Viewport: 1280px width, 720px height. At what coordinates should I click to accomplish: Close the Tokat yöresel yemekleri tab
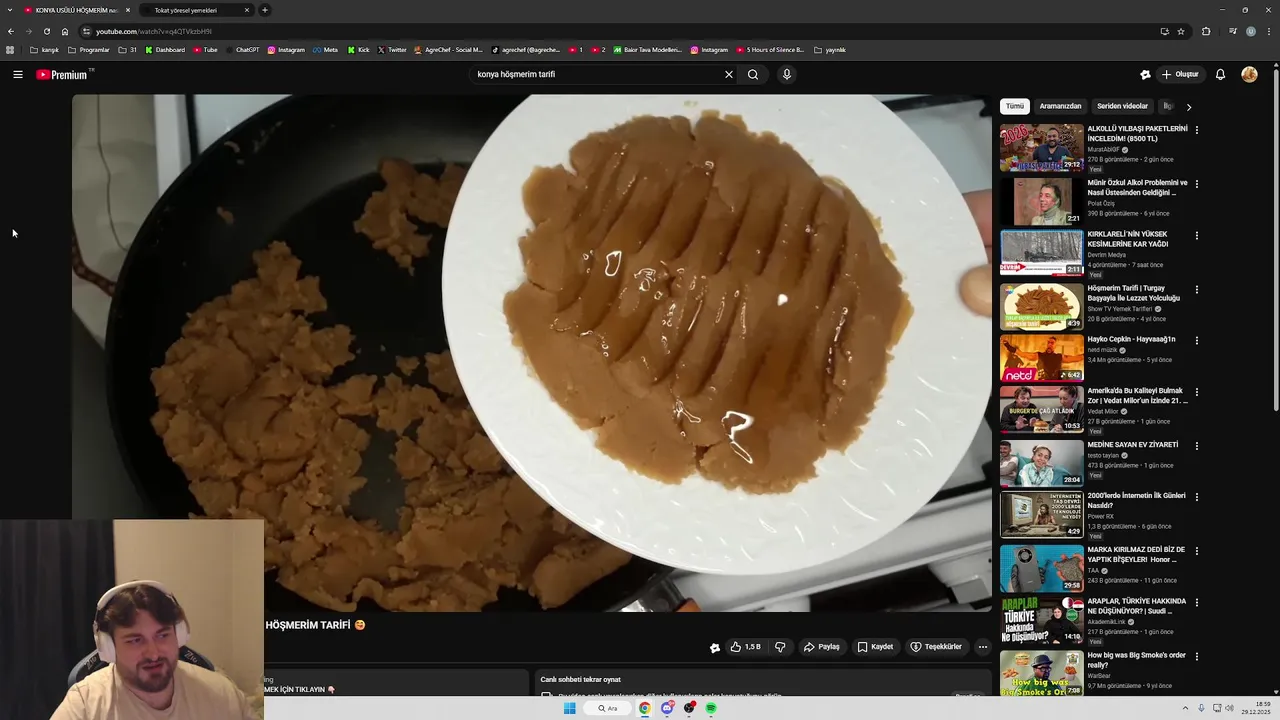(x=247, y=10)
